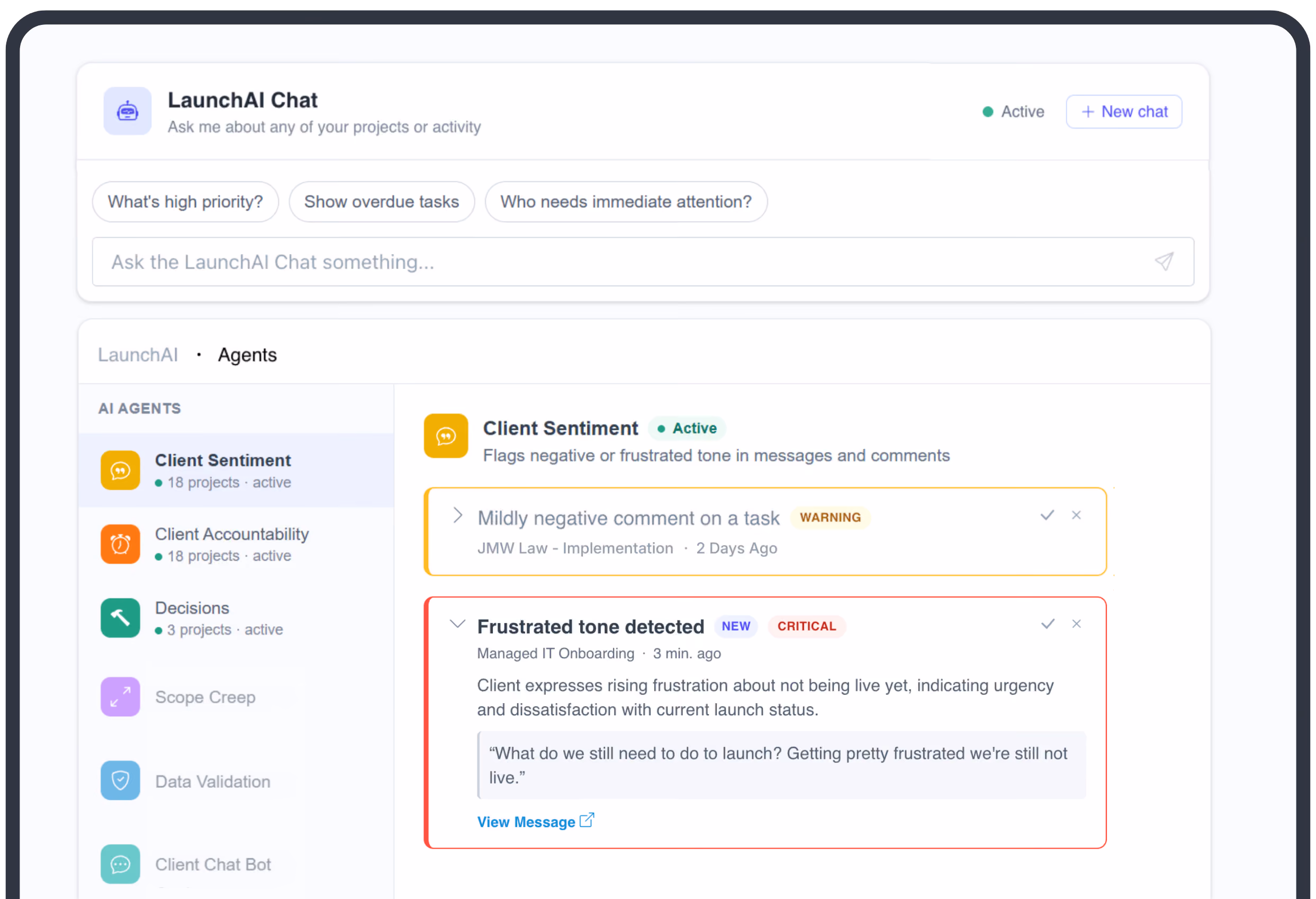Click the Client Chat Bot bubble icon
This screenshot has width=1316, height=899.
tap(120, 865)
